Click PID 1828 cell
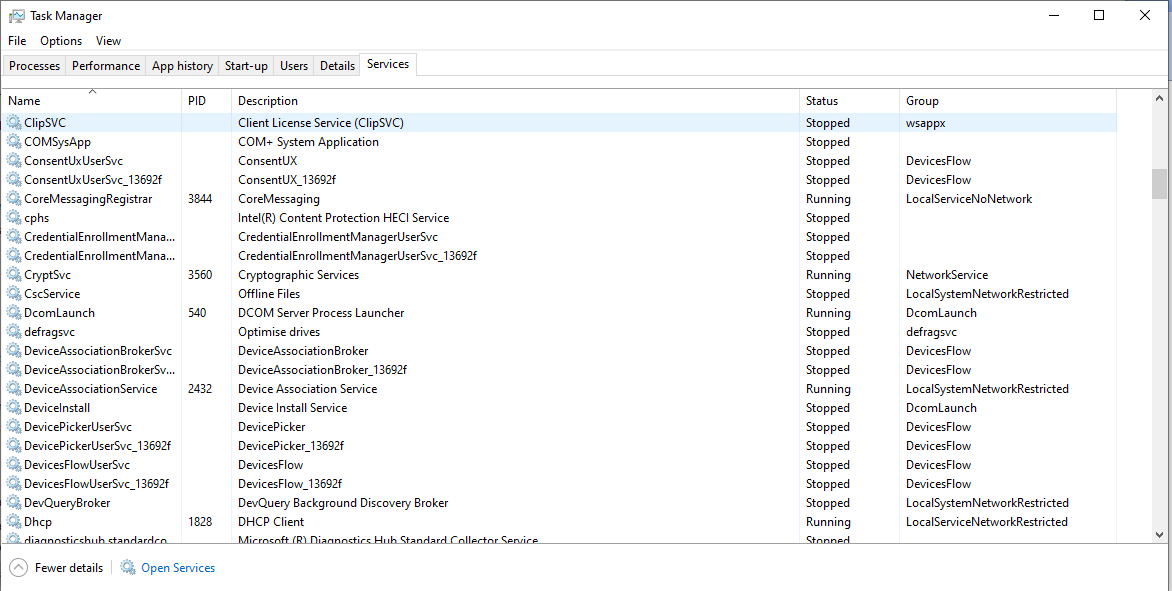Image resolution: width=1172 pixels, height=591 pixels. coord(200,522)
